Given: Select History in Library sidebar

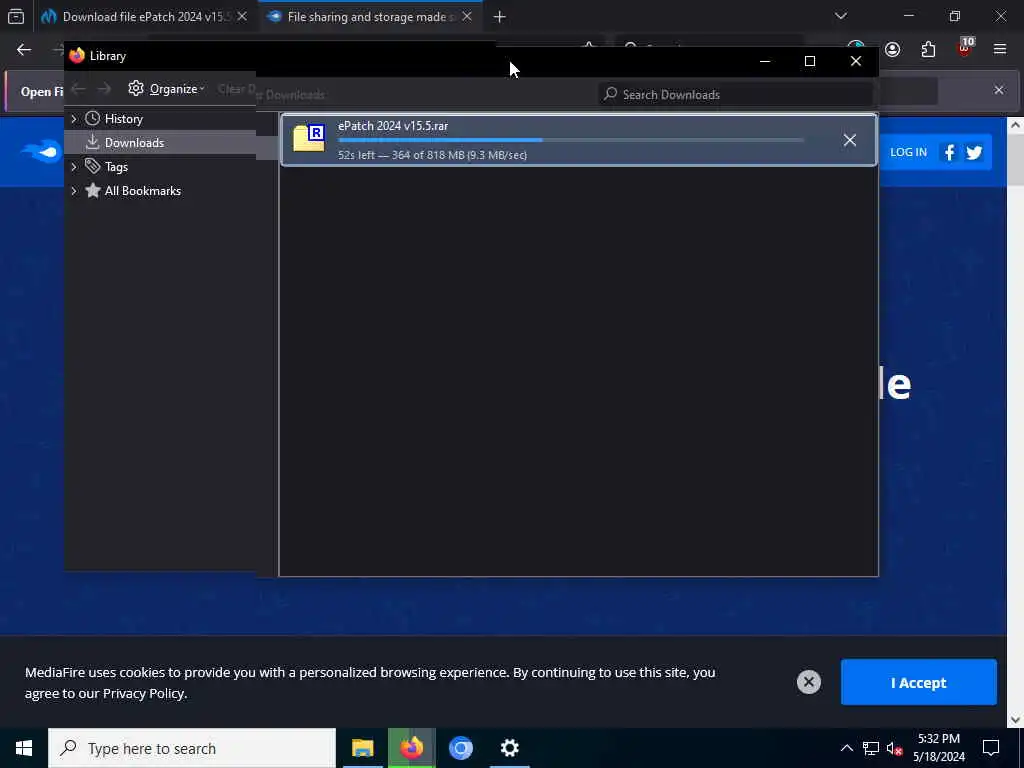Looking at the screenshot, I should [x=123, y=119].
